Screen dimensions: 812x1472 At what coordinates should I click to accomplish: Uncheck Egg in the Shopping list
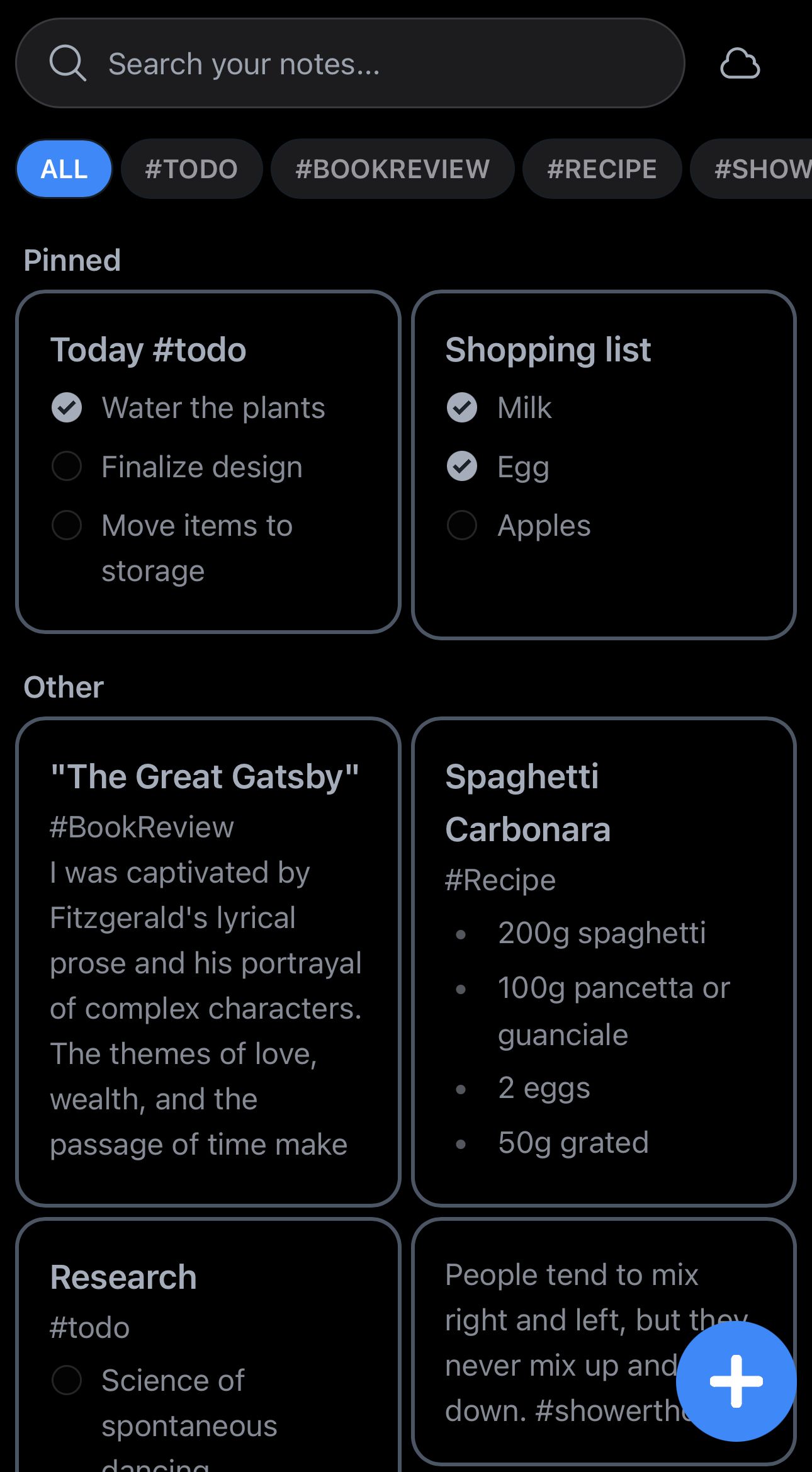462,467
